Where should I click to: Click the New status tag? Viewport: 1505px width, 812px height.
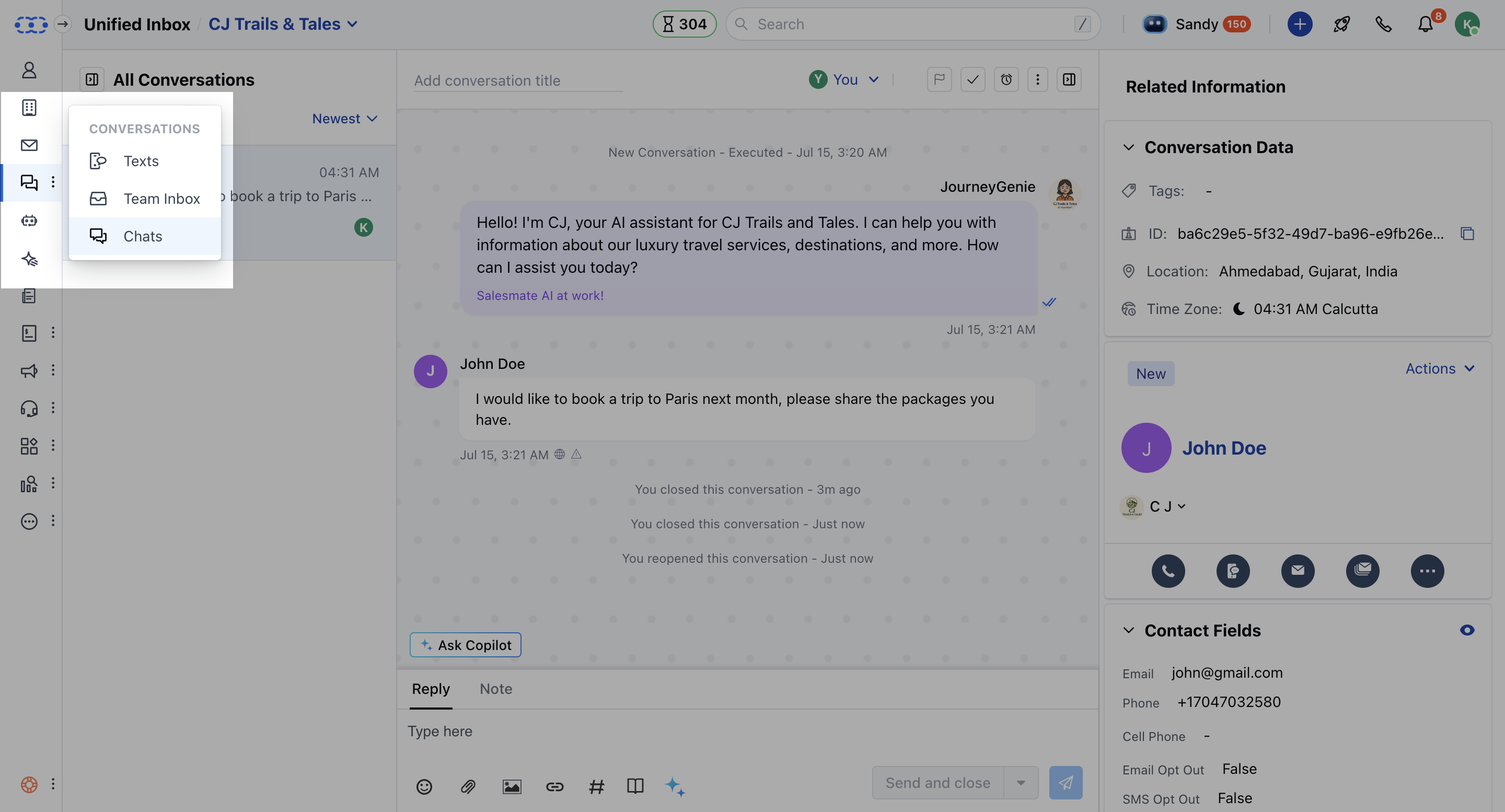tap(1150, 373)
